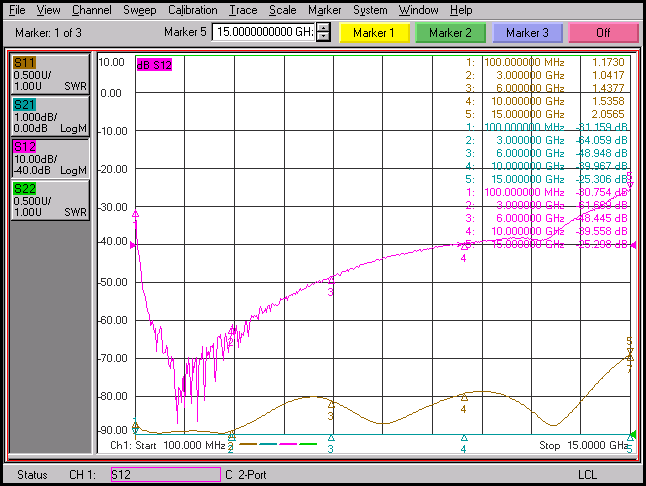Screen dimensions: 646x486
Task: Select the S21 LogM trace status button
Action: (x=49, y=115)
